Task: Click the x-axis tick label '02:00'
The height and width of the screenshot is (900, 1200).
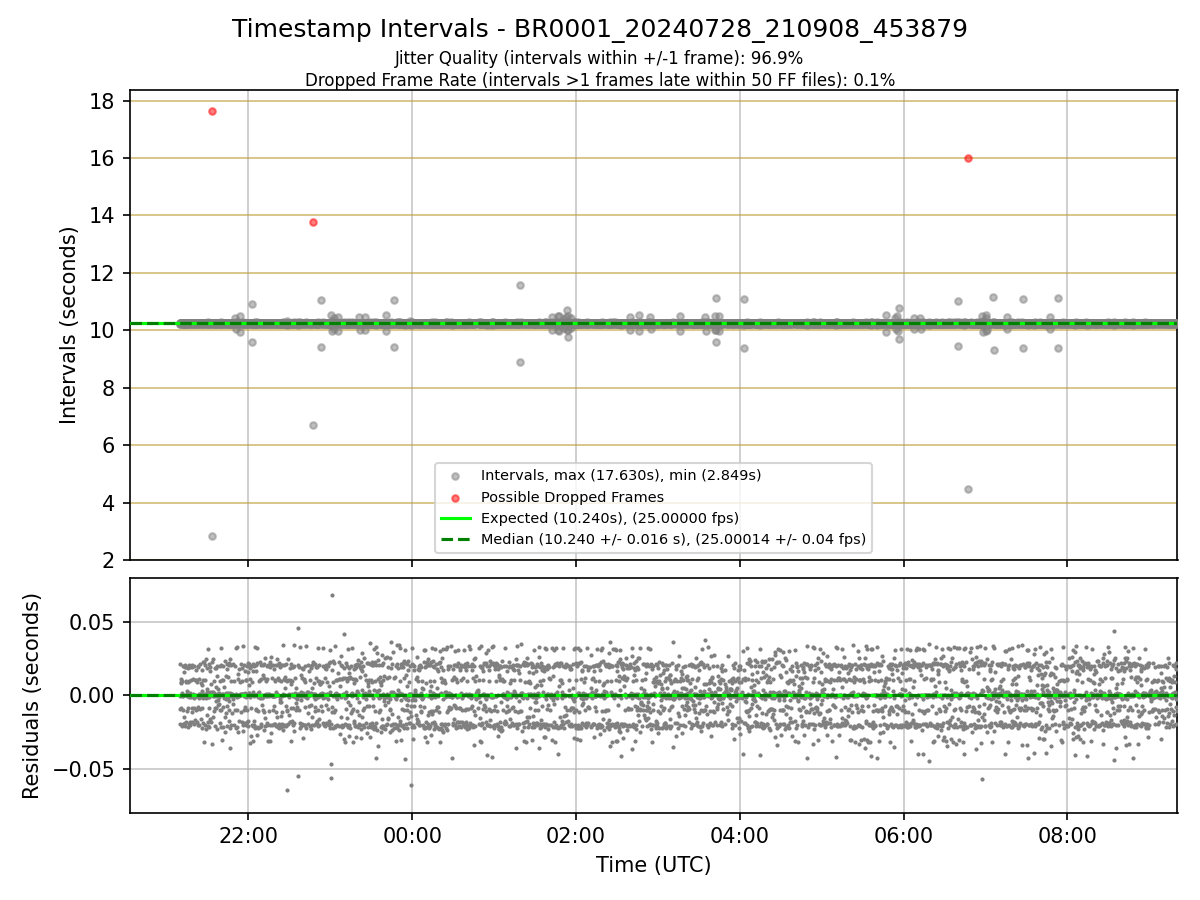Action: pyautogui.click(x=576, y=835)
